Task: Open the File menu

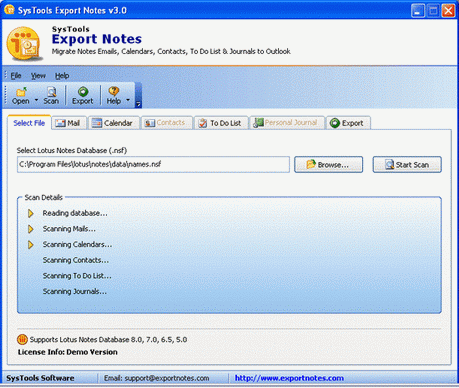Action: [x=16, y=76]
